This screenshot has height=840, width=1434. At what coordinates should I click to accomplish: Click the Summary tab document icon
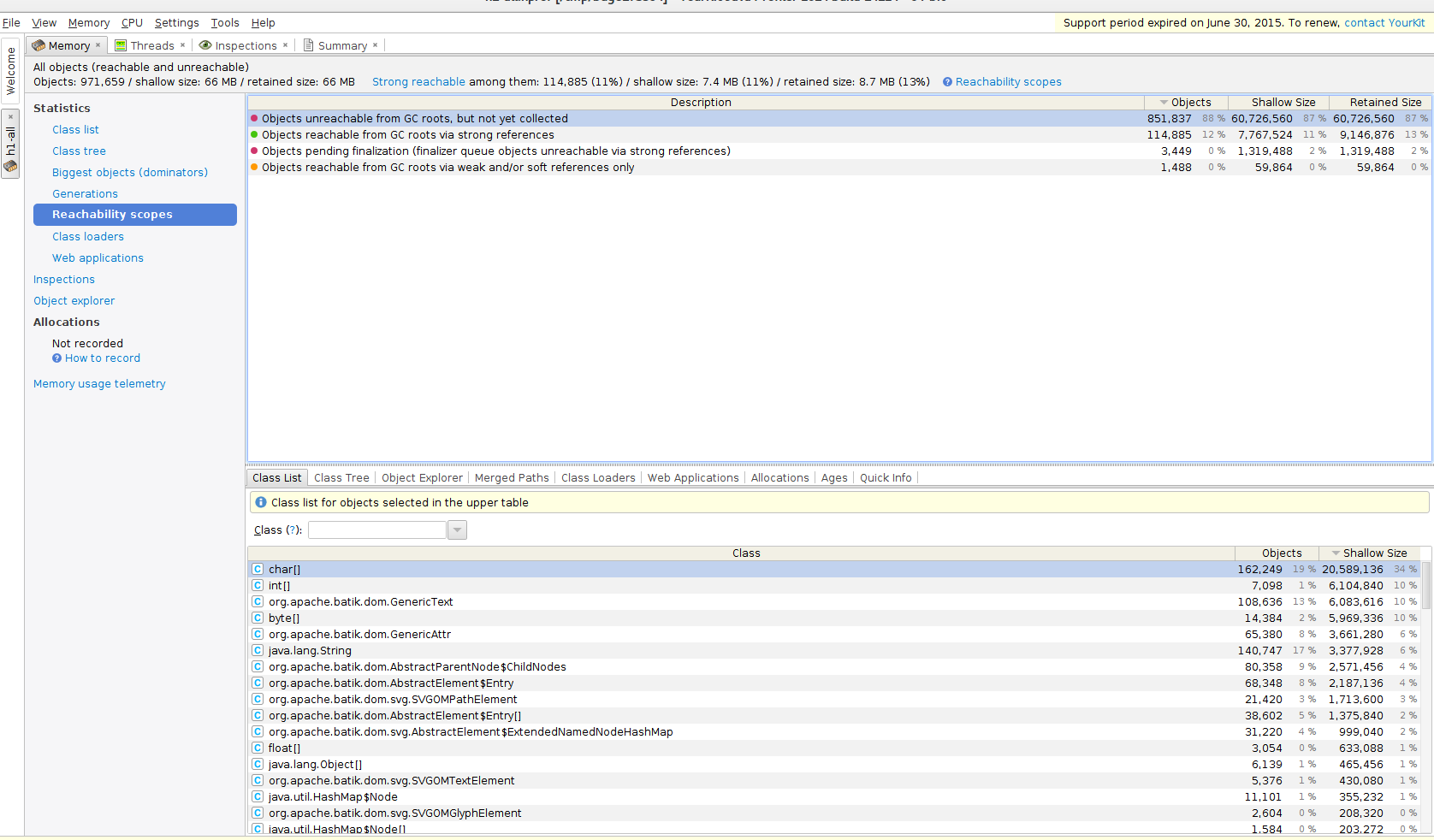308,45
